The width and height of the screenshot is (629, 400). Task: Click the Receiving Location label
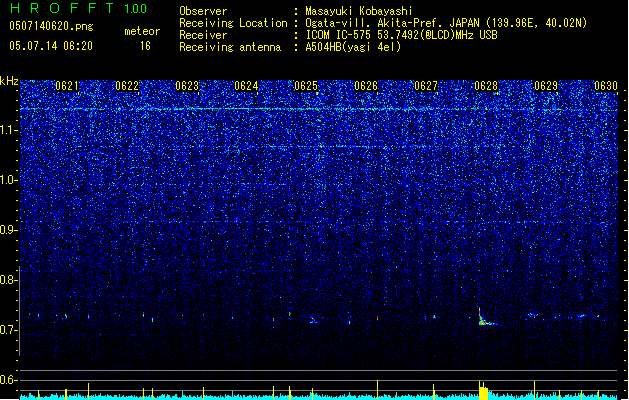233,23
